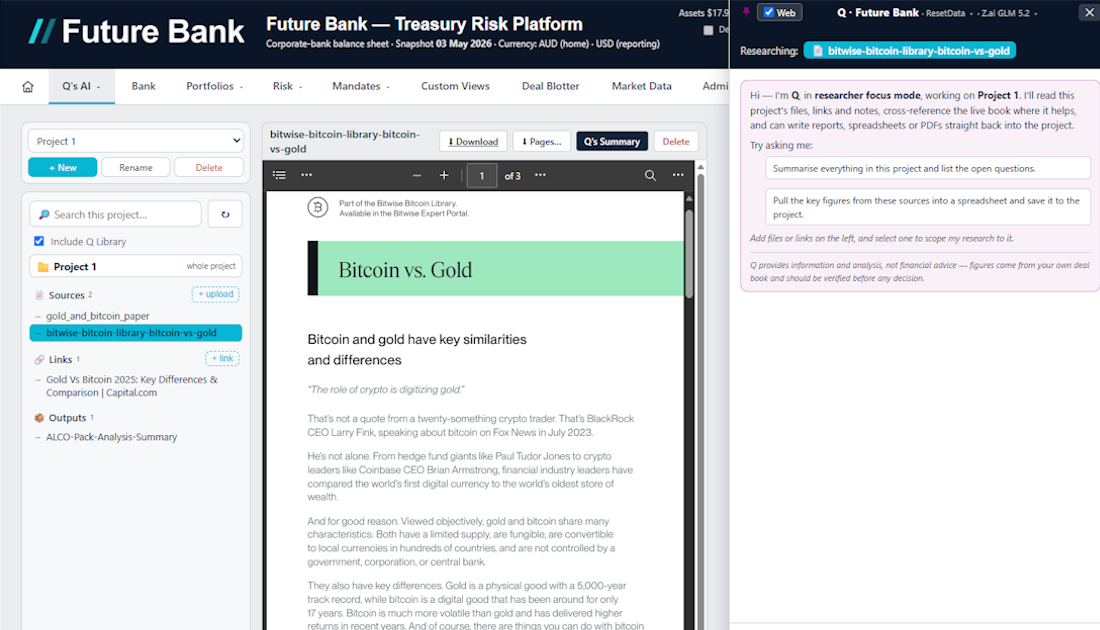
Task: Download the current document
Action: [473, 141]
